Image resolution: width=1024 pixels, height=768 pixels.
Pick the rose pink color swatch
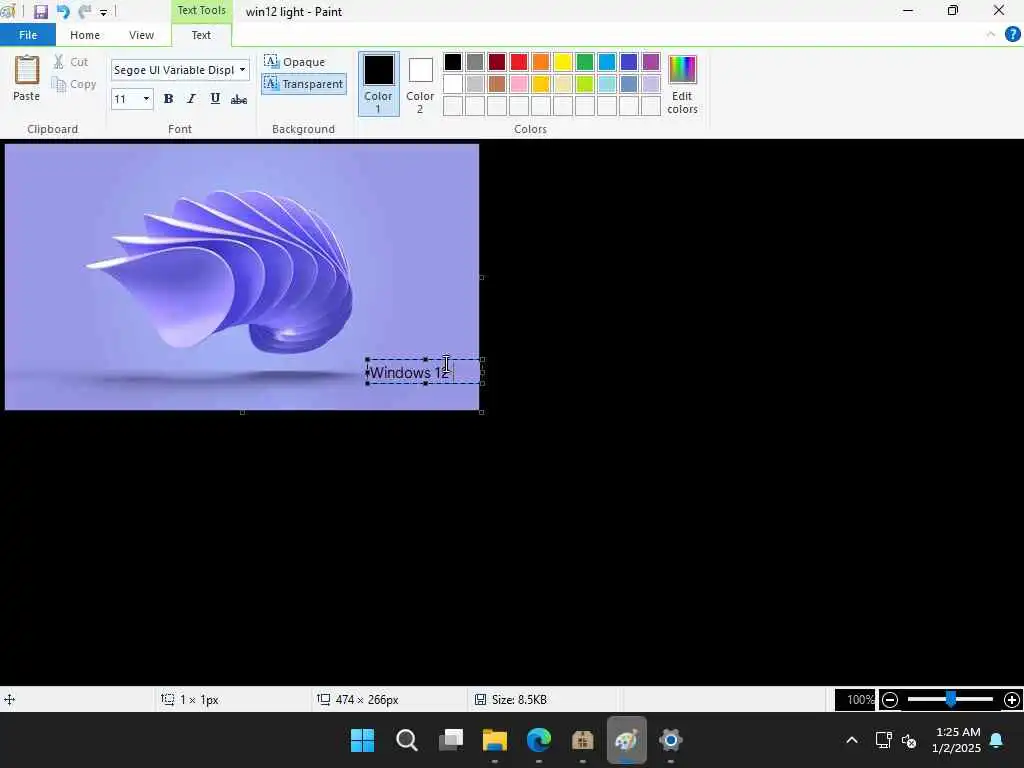[x=519, y=84]
